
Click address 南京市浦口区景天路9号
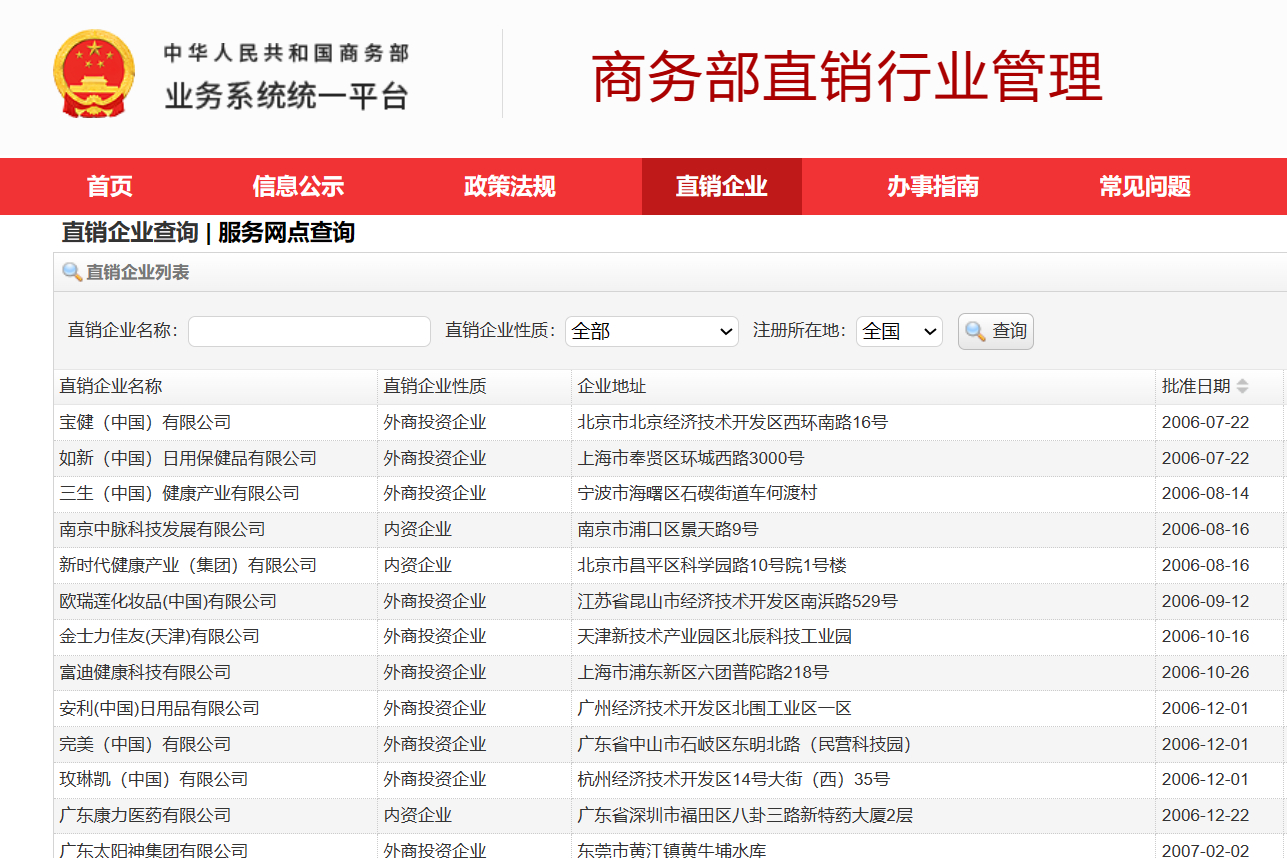pos(668,529)
